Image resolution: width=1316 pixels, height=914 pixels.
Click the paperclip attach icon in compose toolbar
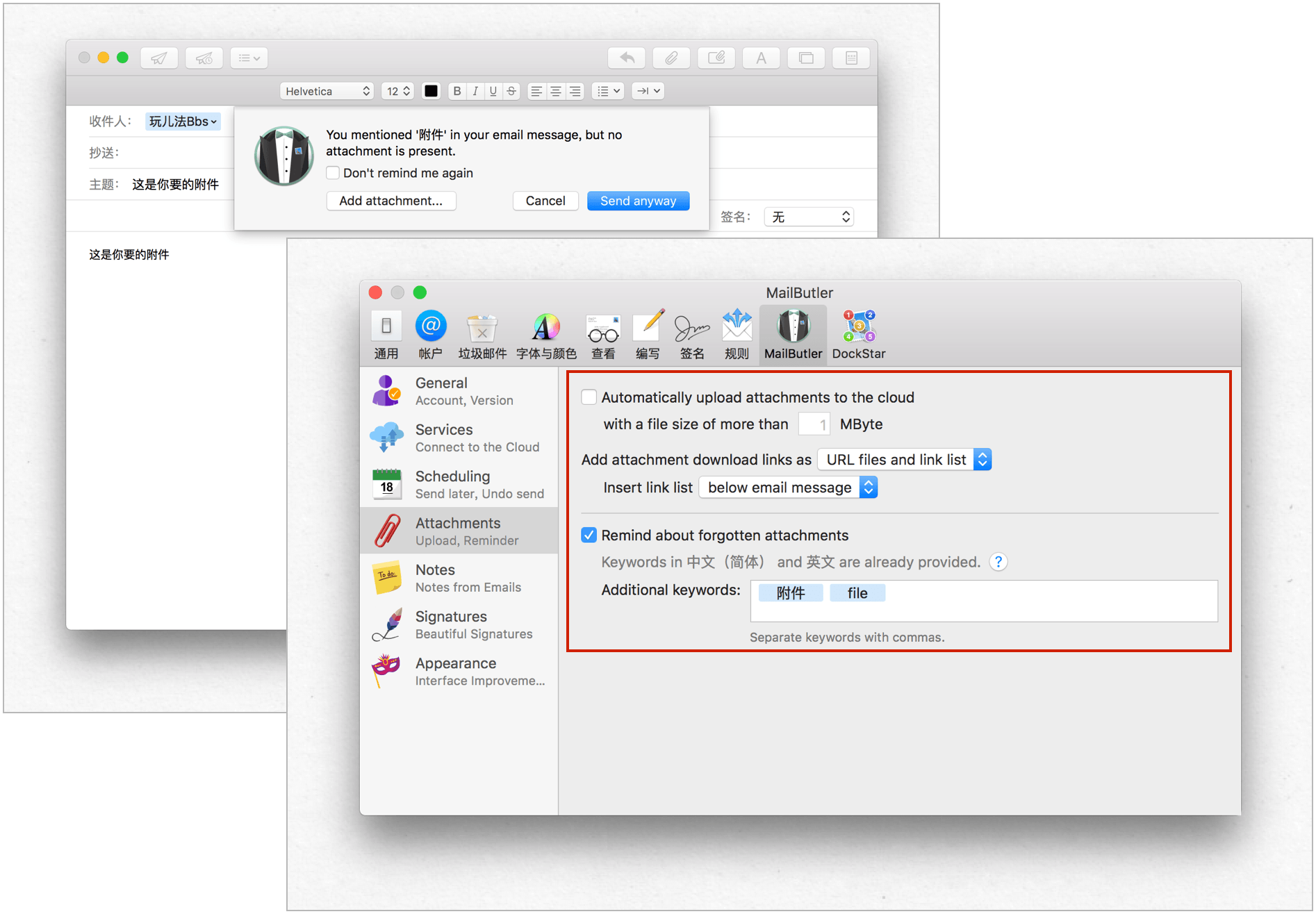point(671,58)
